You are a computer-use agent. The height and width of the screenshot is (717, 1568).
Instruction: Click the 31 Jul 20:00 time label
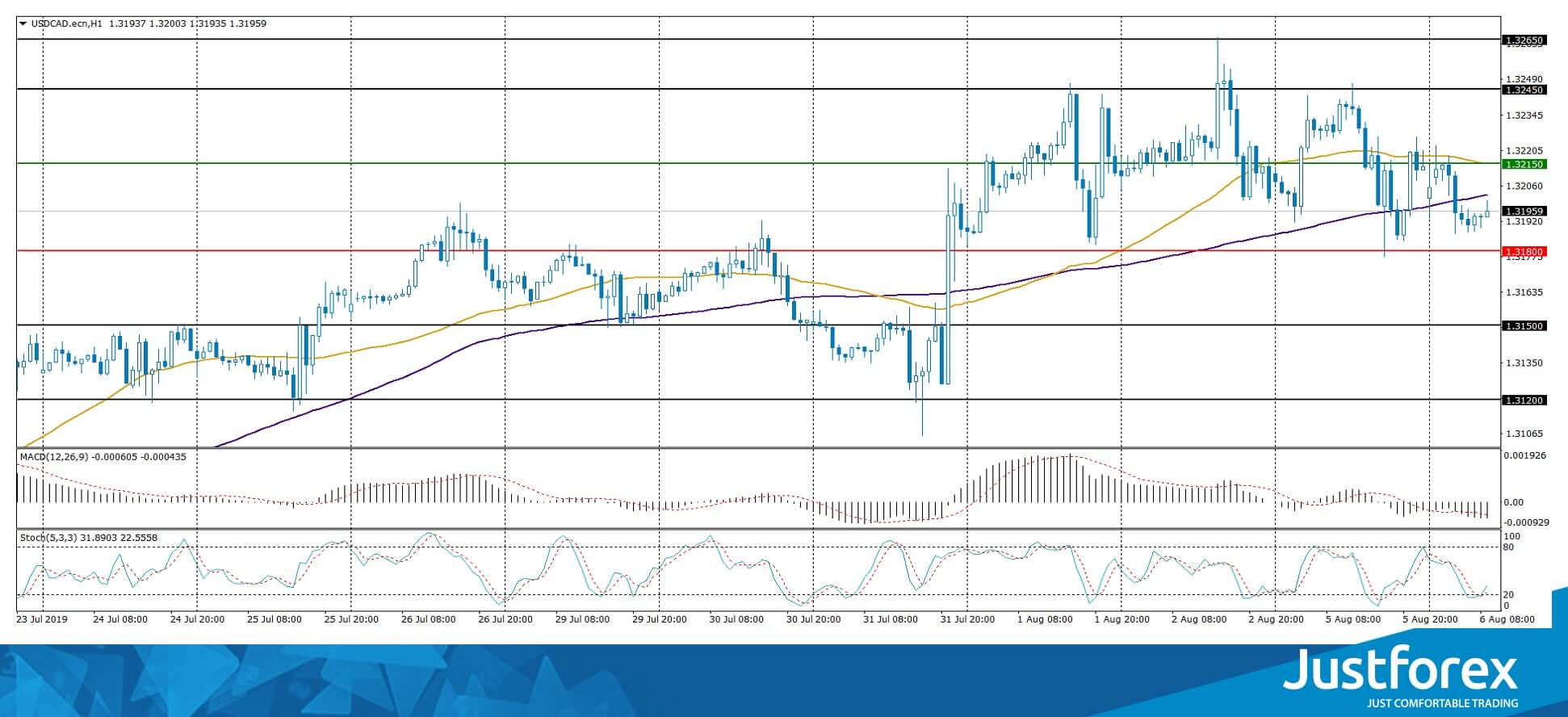point(967,619)
